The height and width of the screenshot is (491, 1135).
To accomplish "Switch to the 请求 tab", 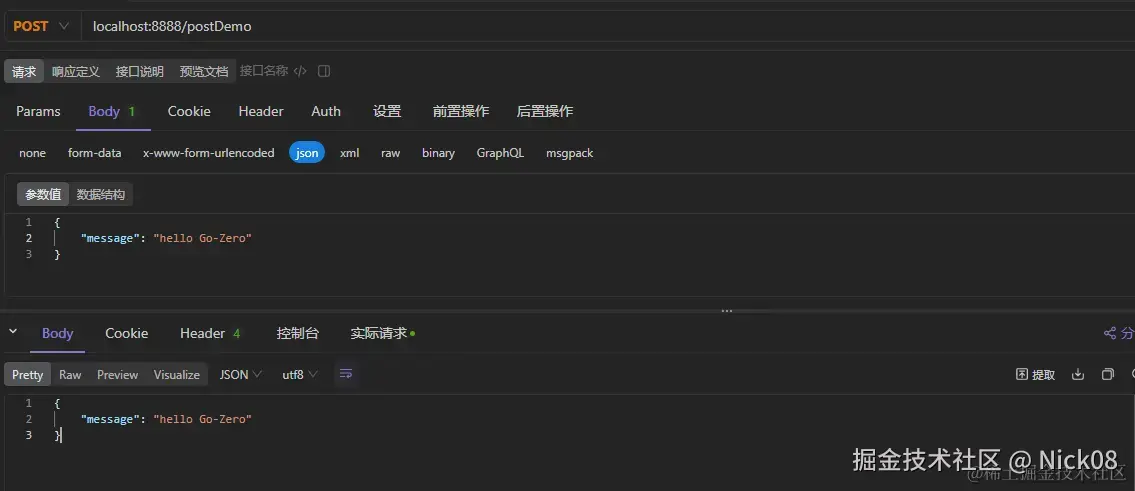I will tap(24, 71).
